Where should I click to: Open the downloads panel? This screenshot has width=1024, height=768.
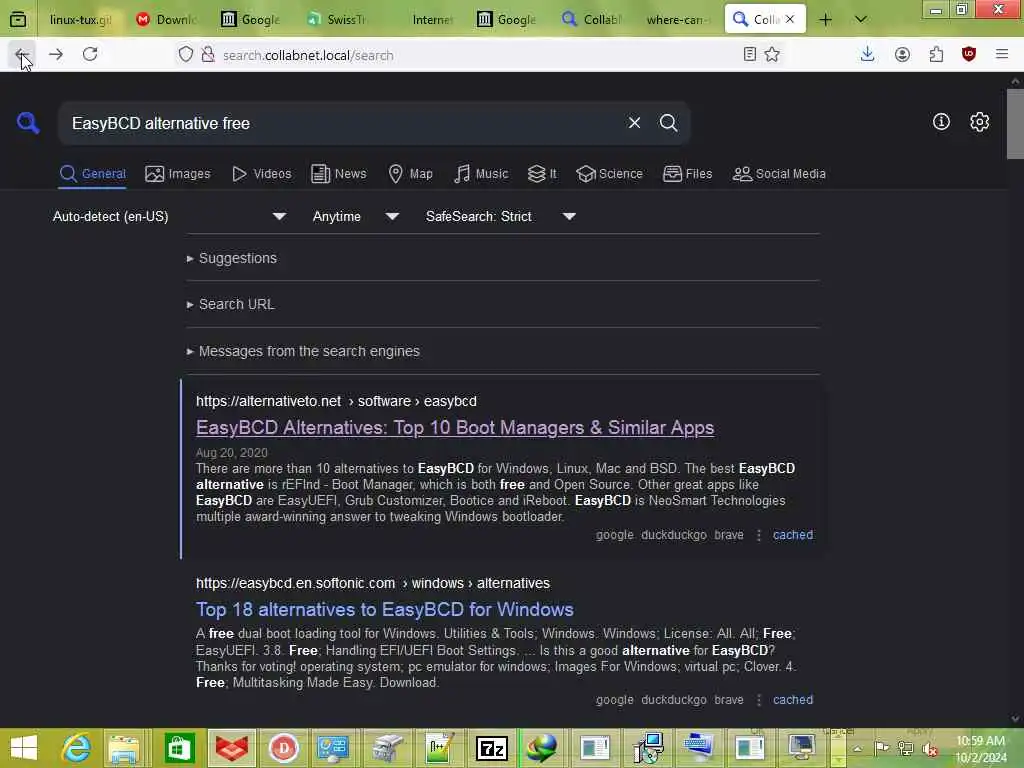tap(867, 54)
